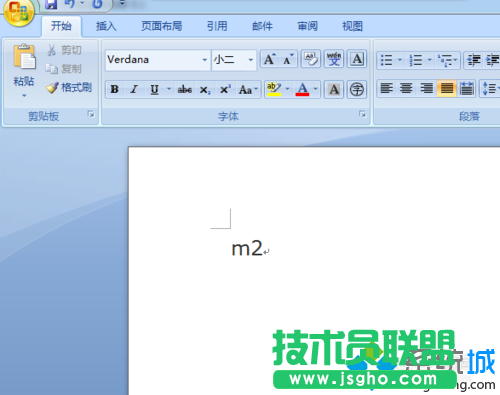
Task: Open the 剪贴板 dialog launcher
Action: point(91,114)
